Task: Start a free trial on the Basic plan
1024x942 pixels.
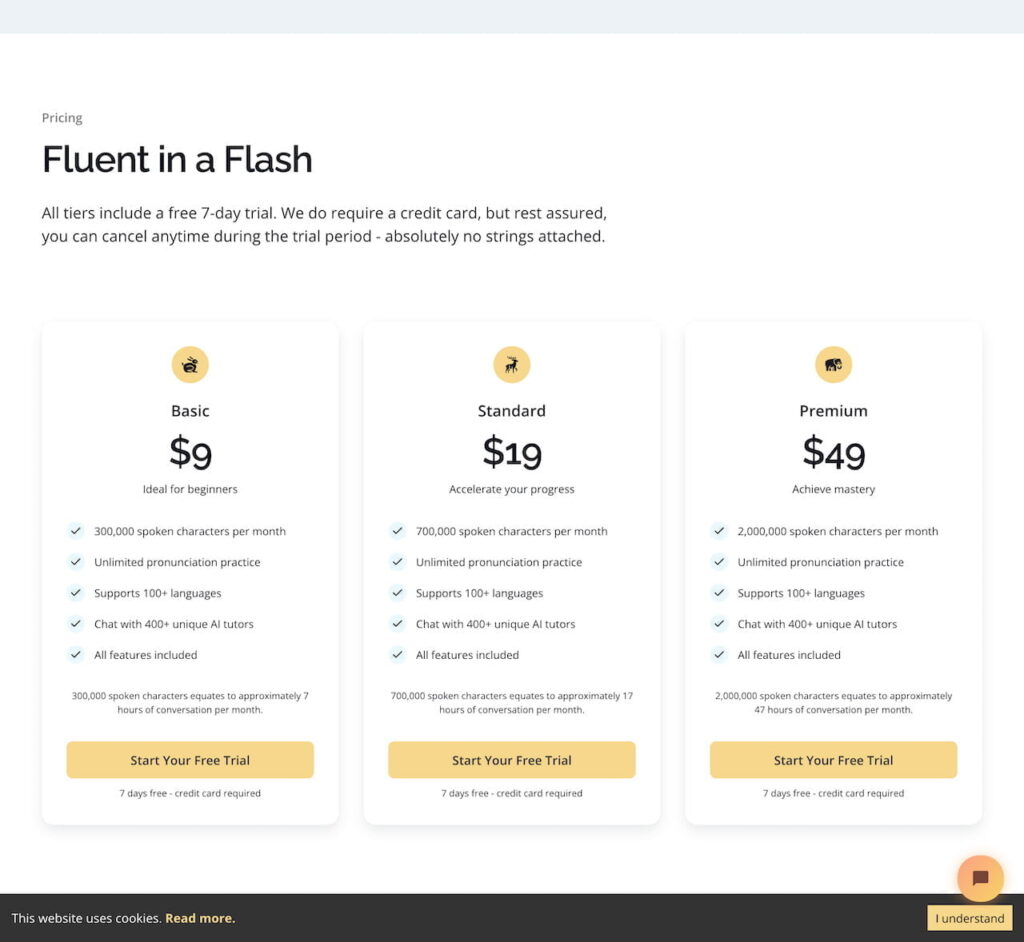Action: [x=190, y=760]
